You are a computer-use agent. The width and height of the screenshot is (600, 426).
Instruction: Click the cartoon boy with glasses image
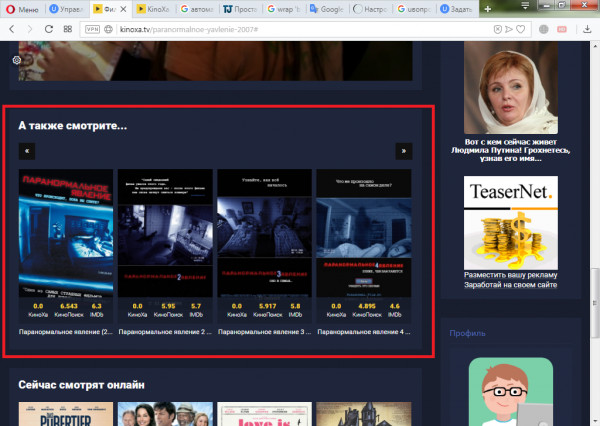click(x=511, y=392)
